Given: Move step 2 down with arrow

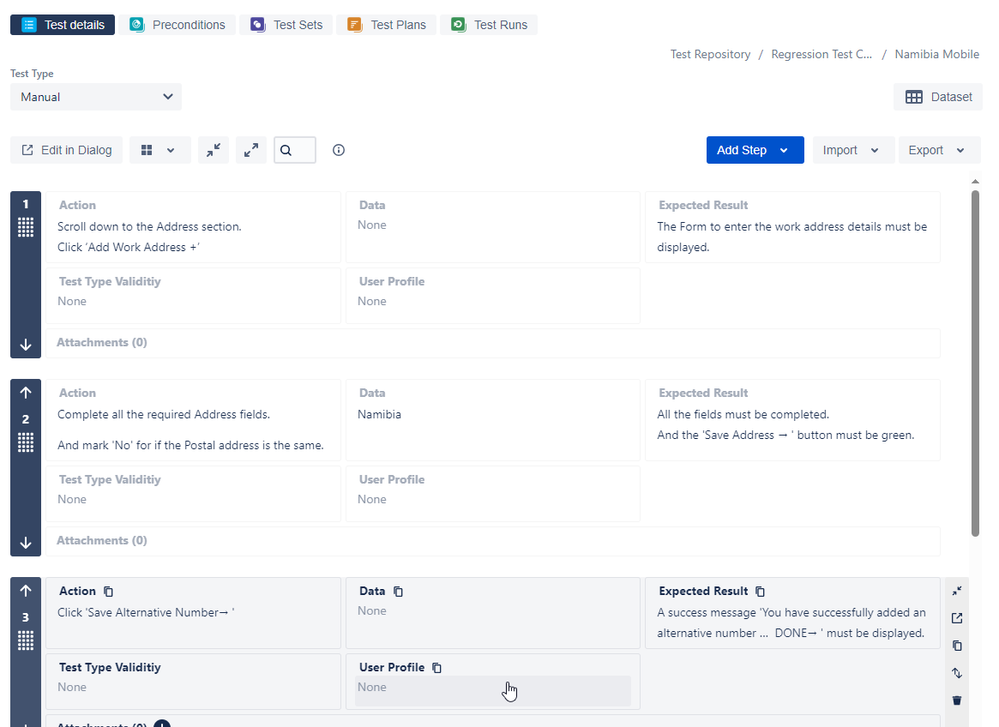Looking at the screenshot, I should click(x=25, y=543).
